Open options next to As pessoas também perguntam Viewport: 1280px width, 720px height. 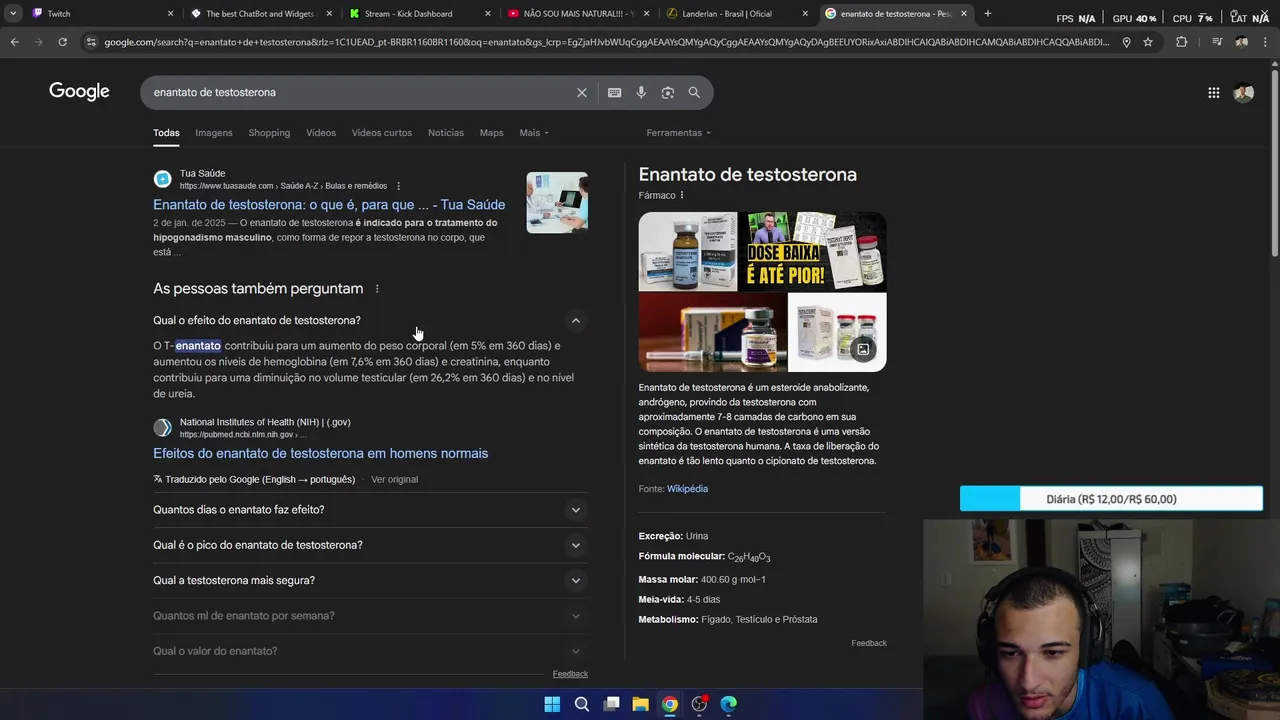pyautogui.click(x=377, y=289)
